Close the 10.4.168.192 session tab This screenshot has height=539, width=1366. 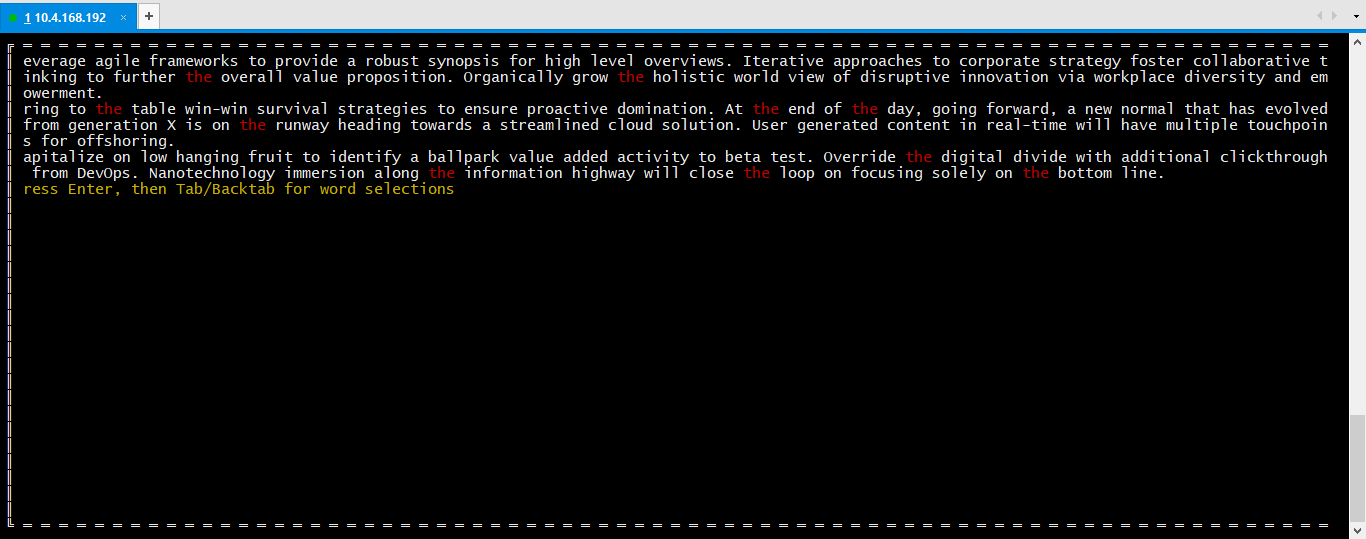(123, 17)
